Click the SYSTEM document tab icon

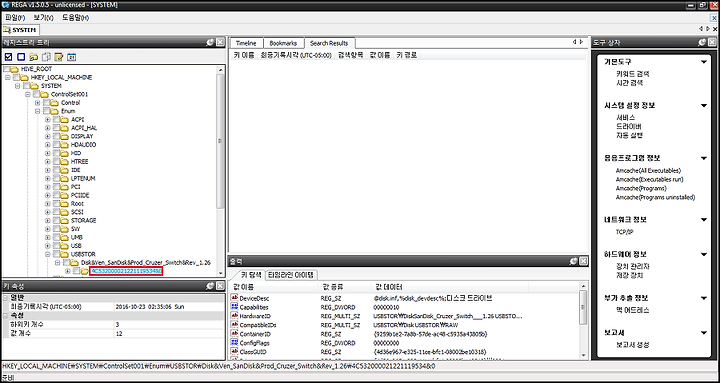(7, 30)
